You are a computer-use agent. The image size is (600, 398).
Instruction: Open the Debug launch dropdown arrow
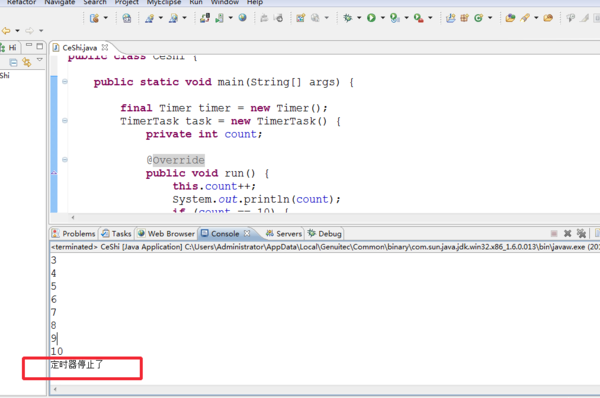[359, 18]
